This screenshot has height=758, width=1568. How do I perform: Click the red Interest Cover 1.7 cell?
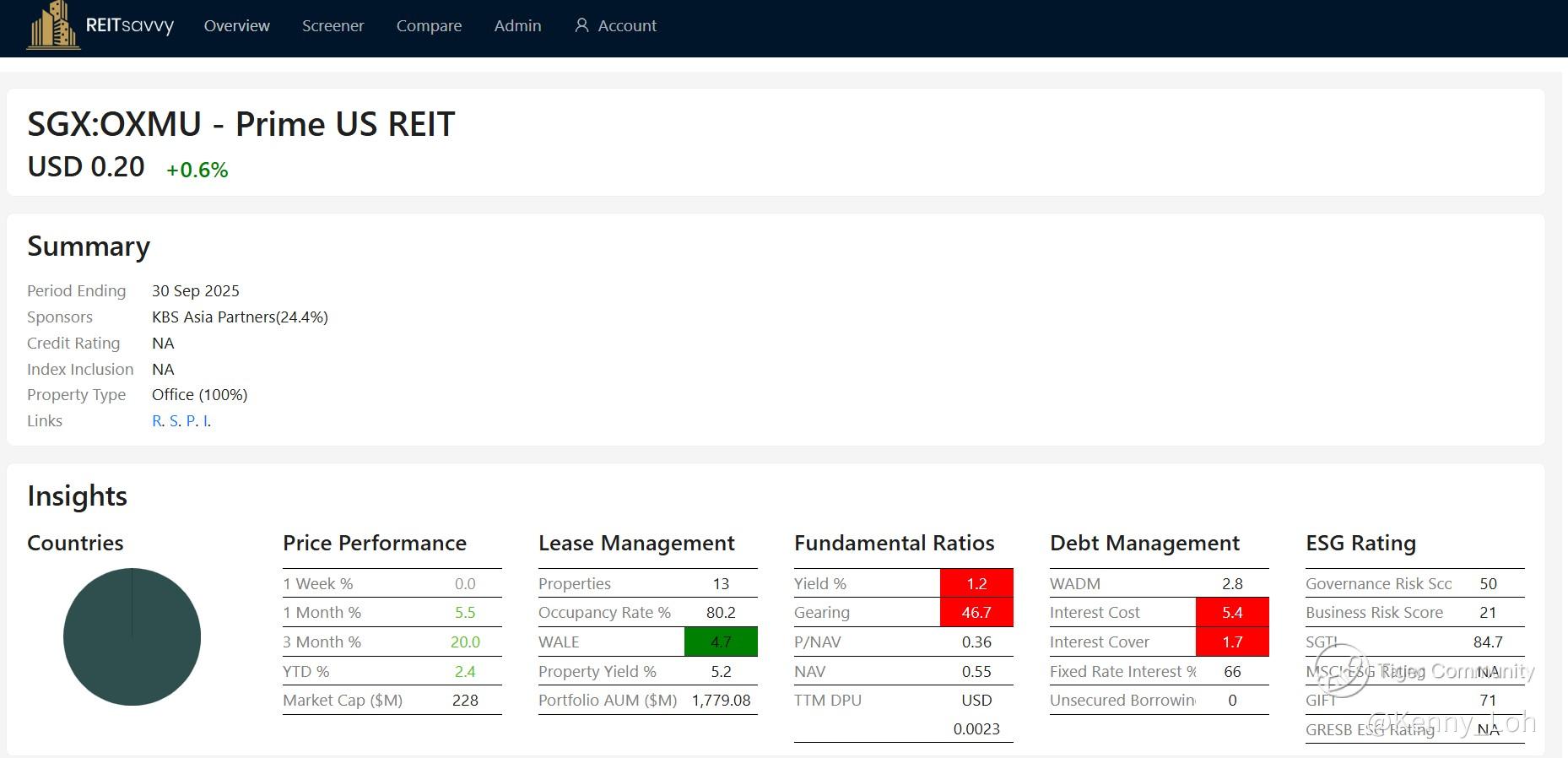tap(1231, 642)
